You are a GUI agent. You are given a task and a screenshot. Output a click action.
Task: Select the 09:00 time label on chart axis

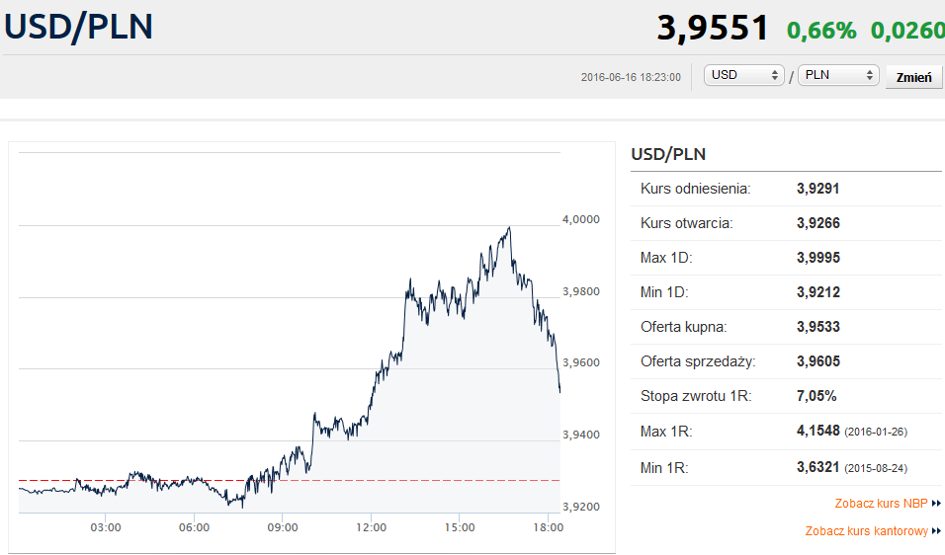(282, 527)
